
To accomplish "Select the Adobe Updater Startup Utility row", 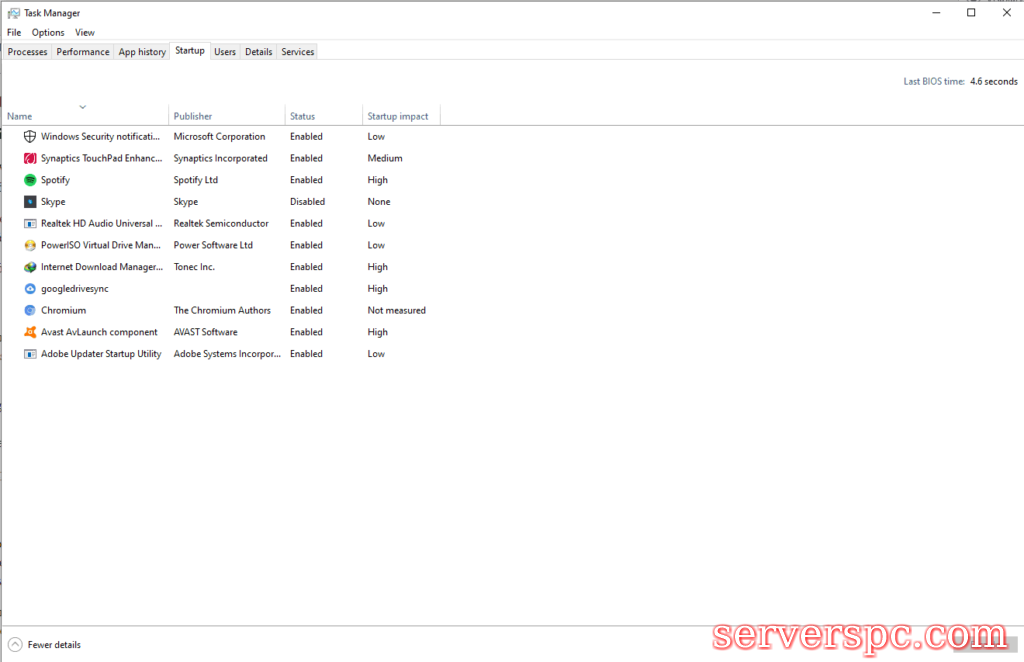I will point(101,354).
